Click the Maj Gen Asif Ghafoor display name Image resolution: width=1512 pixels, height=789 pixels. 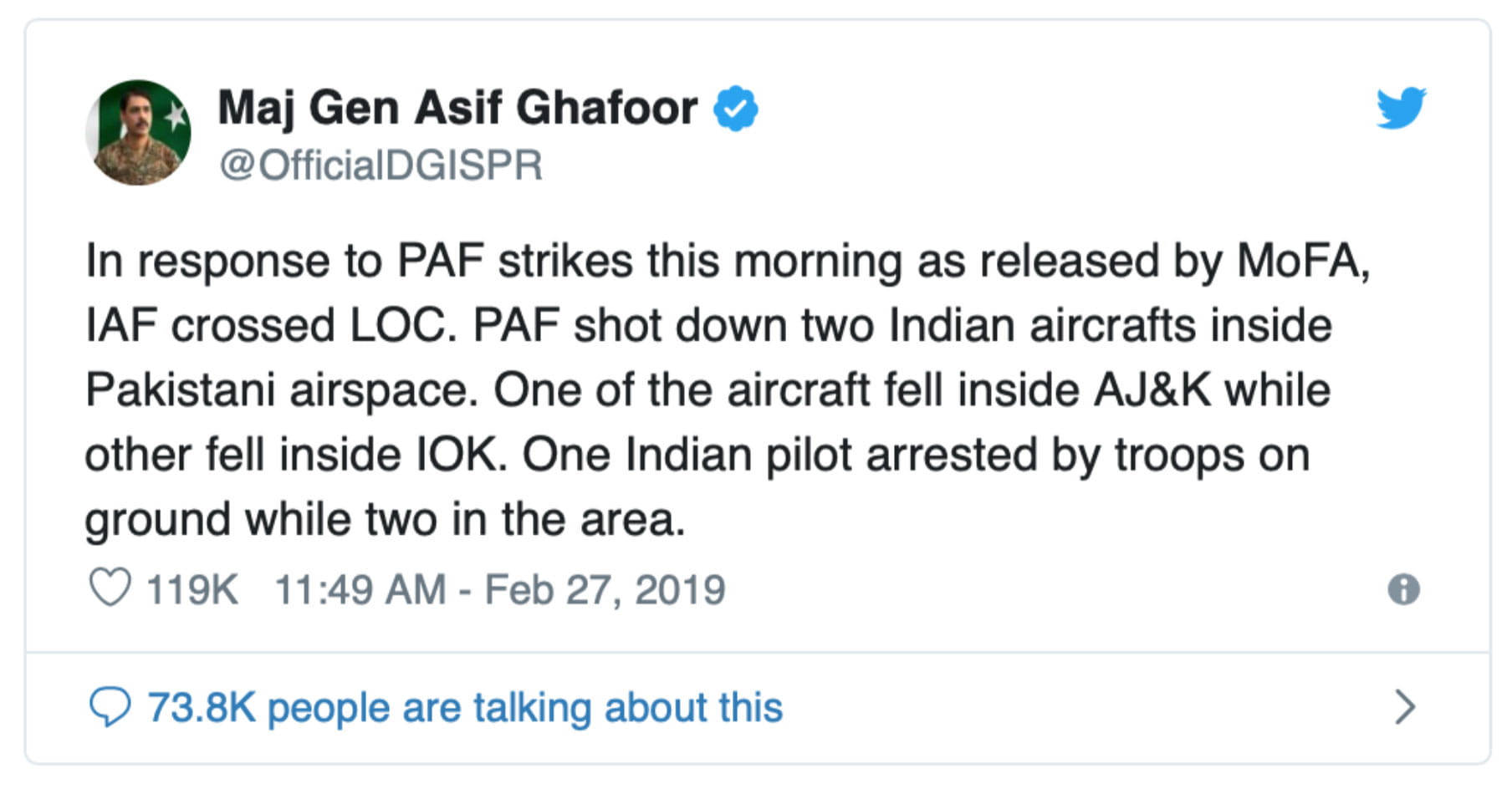coord(457,108)
